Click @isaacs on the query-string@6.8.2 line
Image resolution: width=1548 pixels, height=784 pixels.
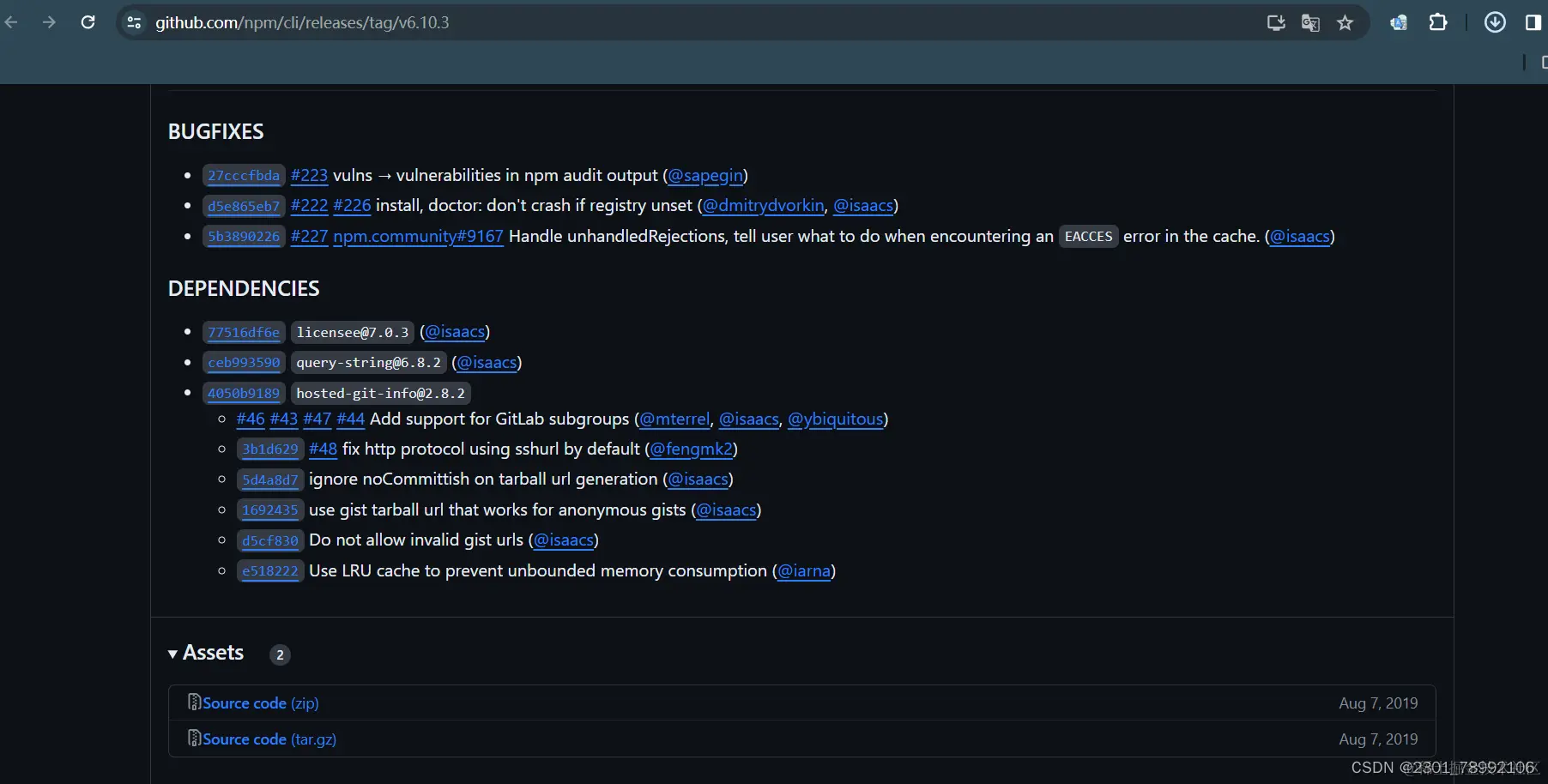pos(487,363)
